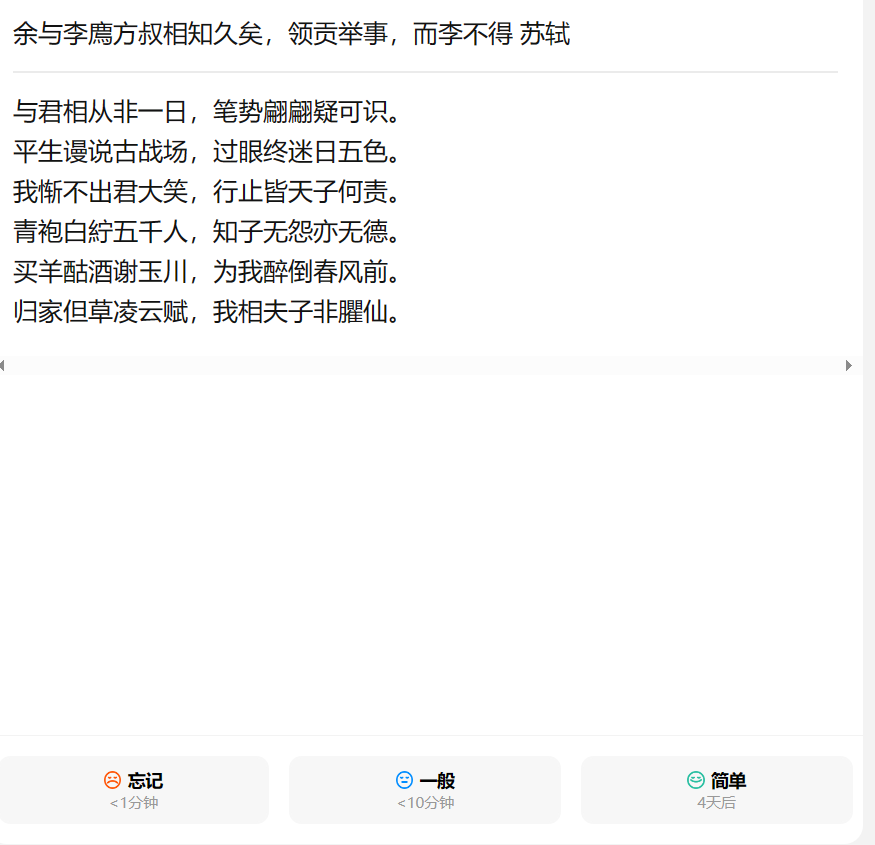
Task: Click the horizontal scrollbar track
Action: 425,366
